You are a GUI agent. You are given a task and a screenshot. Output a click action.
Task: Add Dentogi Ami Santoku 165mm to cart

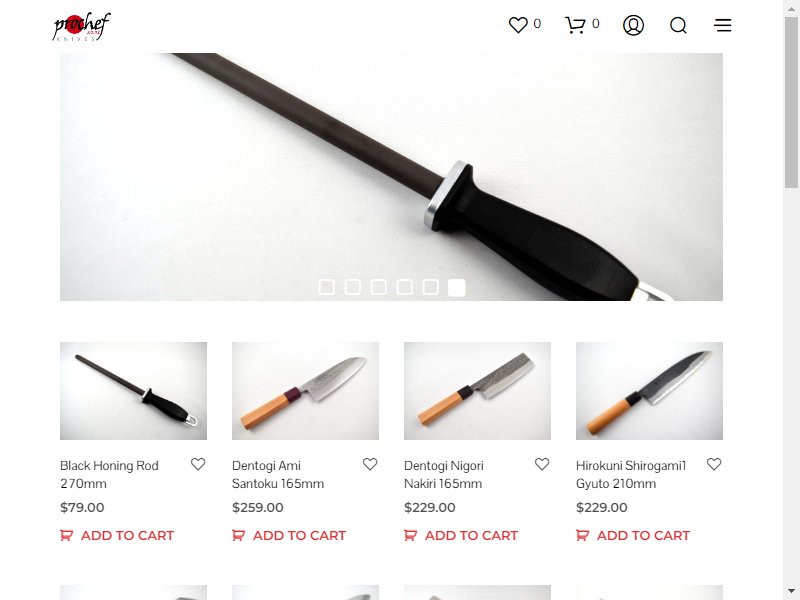click(289, 535)
